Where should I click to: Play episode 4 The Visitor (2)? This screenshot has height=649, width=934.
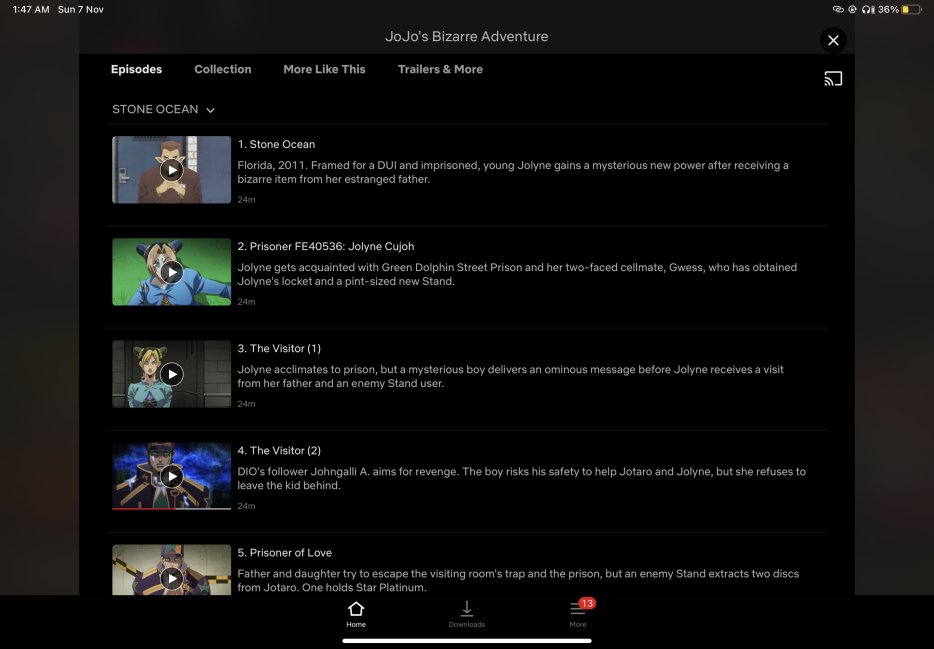[172, 476]
